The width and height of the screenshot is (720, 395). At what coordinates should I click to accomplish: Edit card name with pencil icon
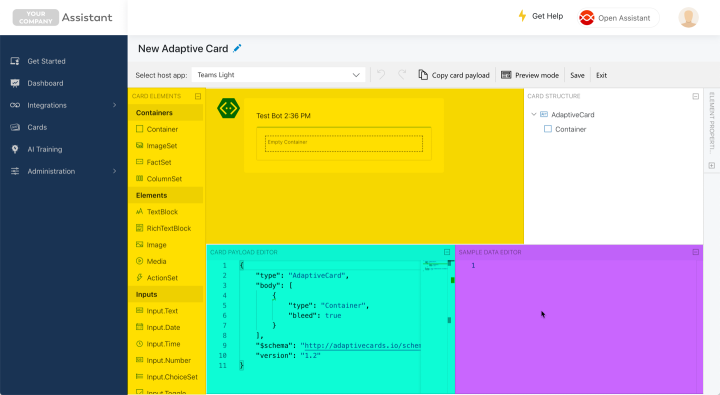237,48
